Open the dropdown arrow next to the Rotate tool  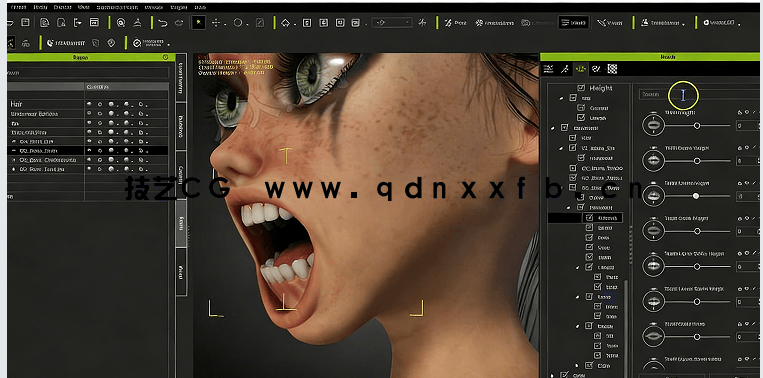click(248, 24)
